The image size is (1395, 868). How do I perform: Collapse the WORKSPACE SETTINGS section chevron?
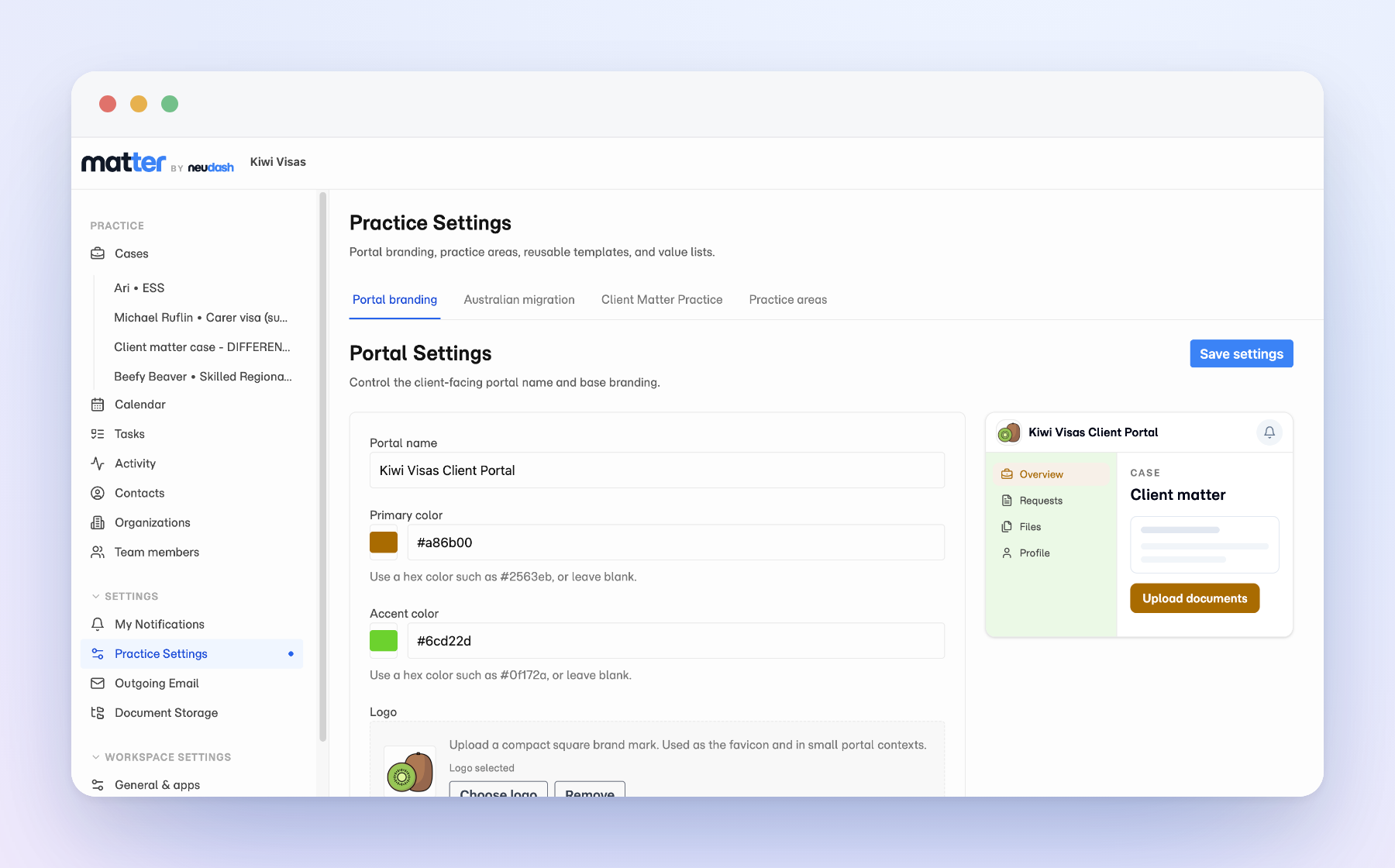click(x=96, y=757)
